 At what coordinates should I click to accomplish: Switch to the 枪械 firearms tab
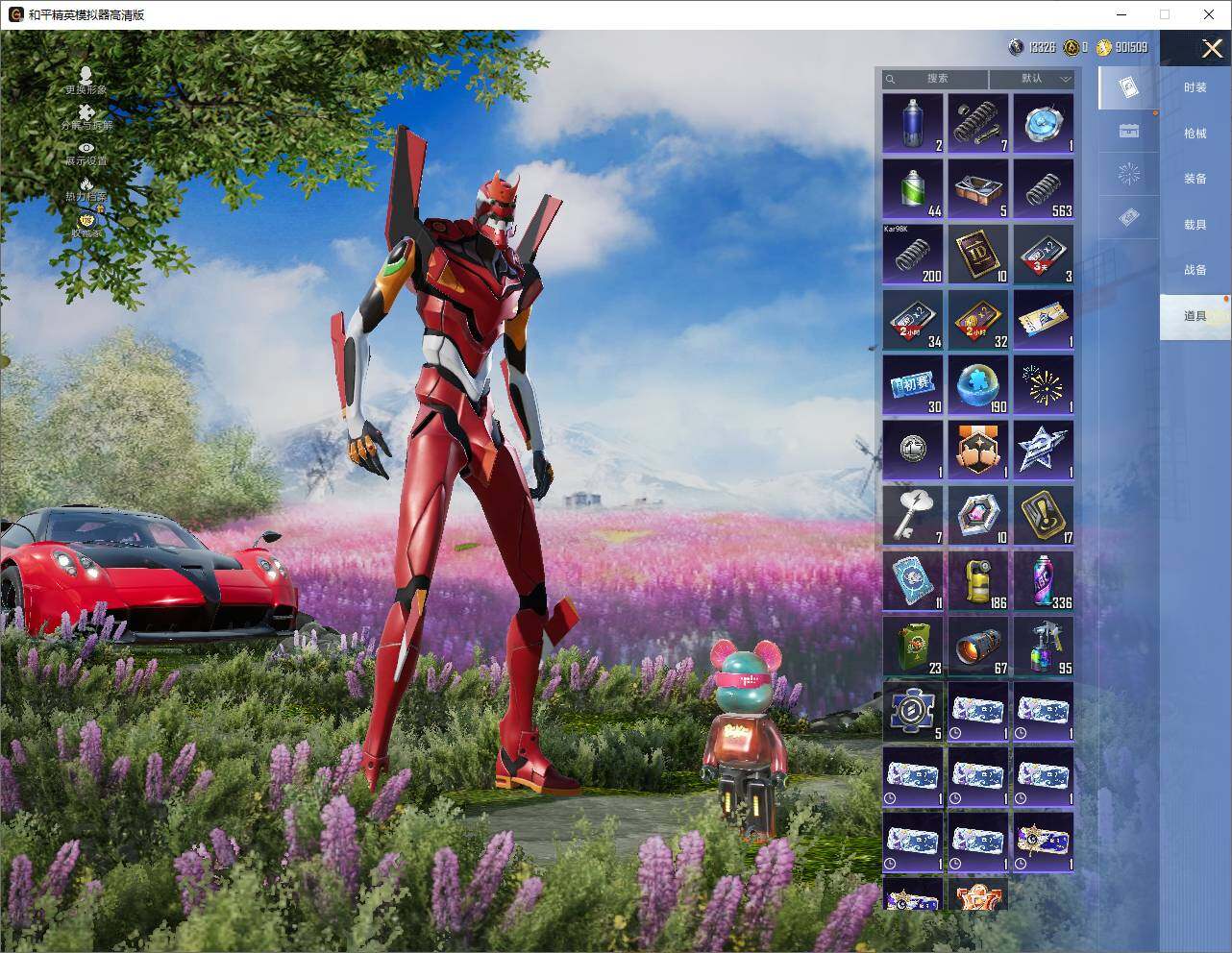(x=1195, y=134)
